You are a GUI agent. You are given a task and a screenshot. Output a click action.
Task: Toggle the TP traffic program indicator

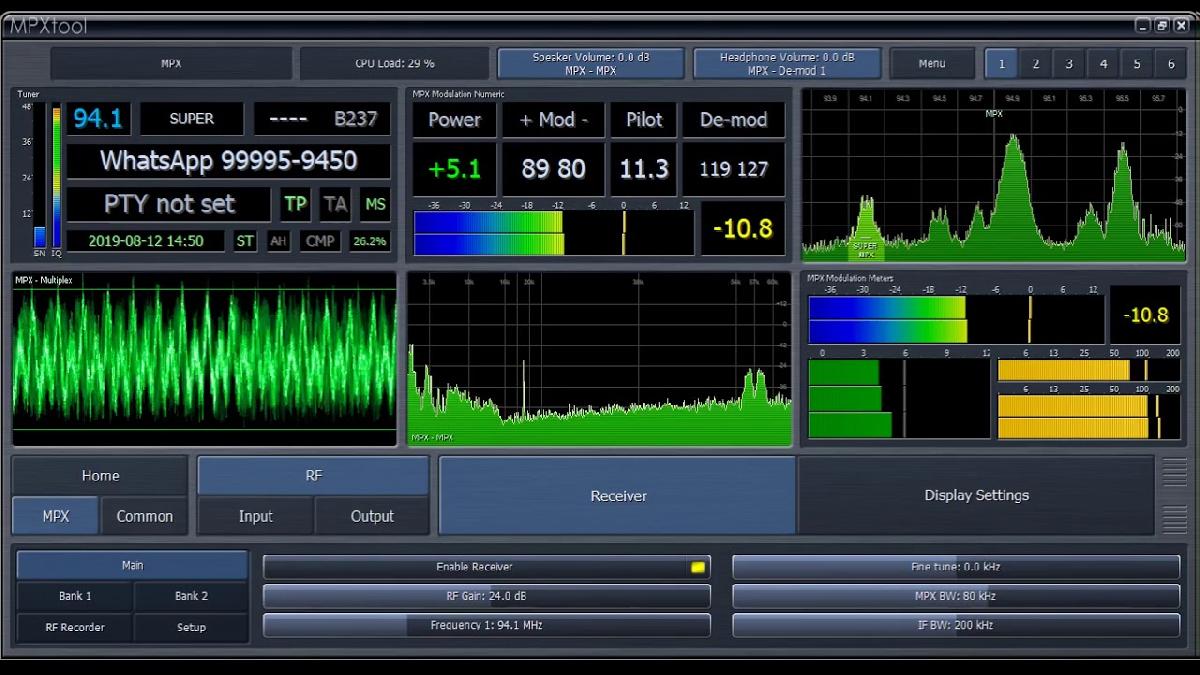pos(295,204)
